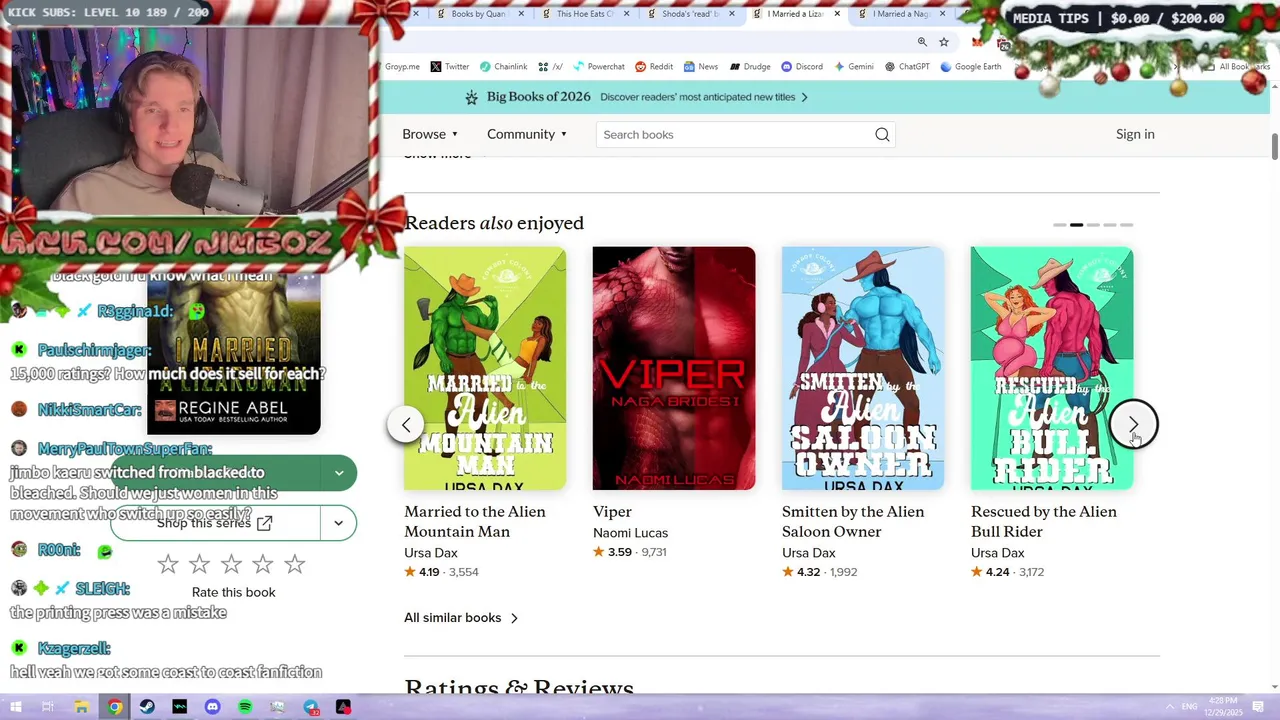Open the Chainlink bookmark

tap(503, 67)
